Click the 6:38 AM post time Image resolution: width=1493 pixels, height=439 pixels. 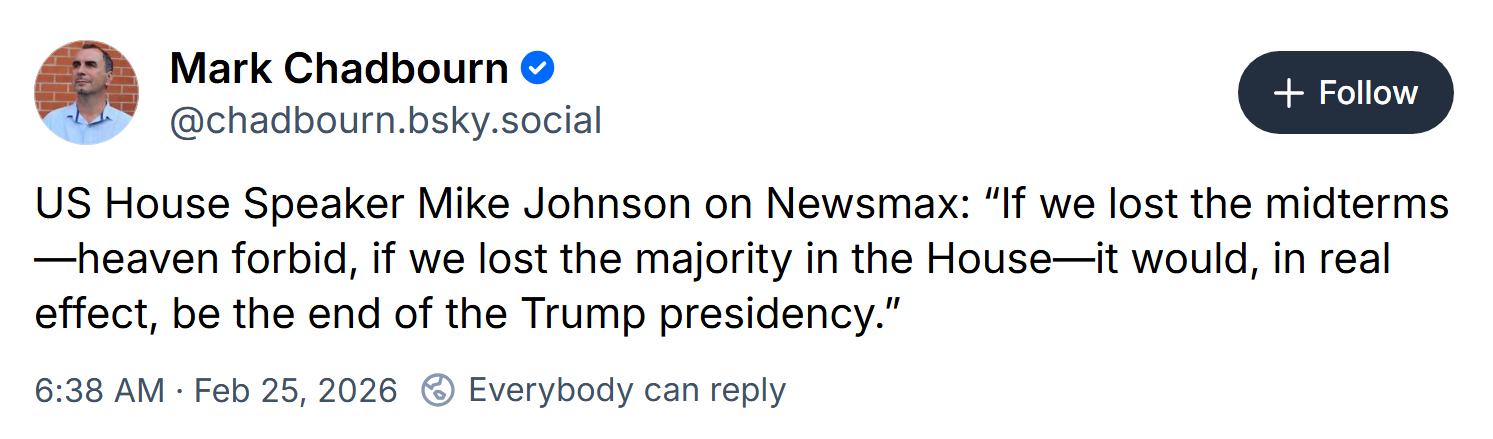[x=99, y=389]
